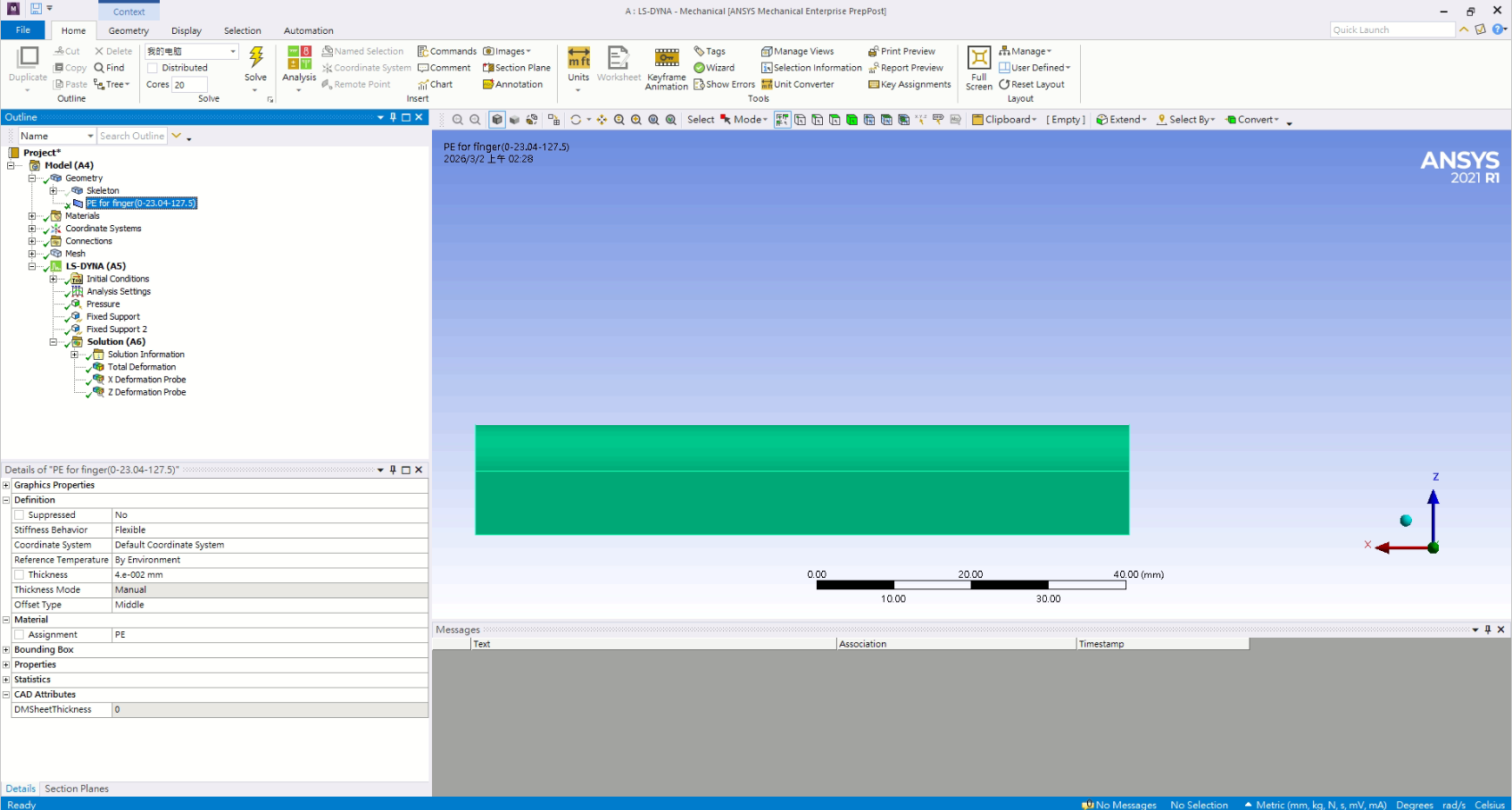
Task: Click the Solve lightning bolt icon
Action: coord(256,59)
